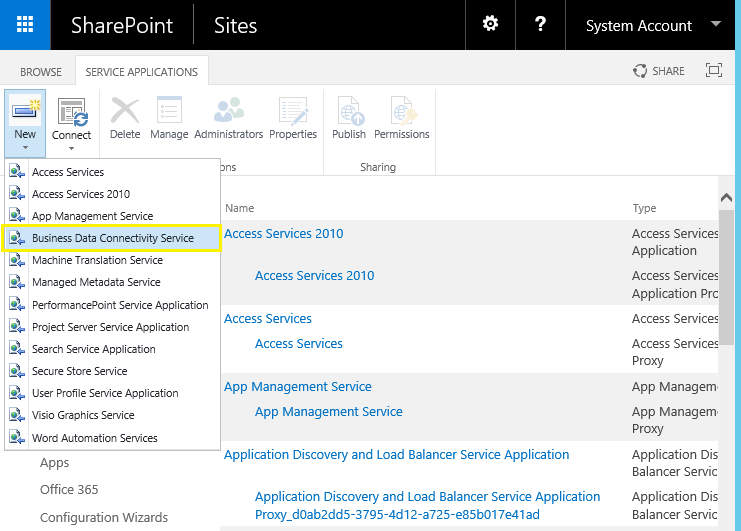Click the Administrators ribbon icon
The image size is (741, 531).
pos(229,110)
